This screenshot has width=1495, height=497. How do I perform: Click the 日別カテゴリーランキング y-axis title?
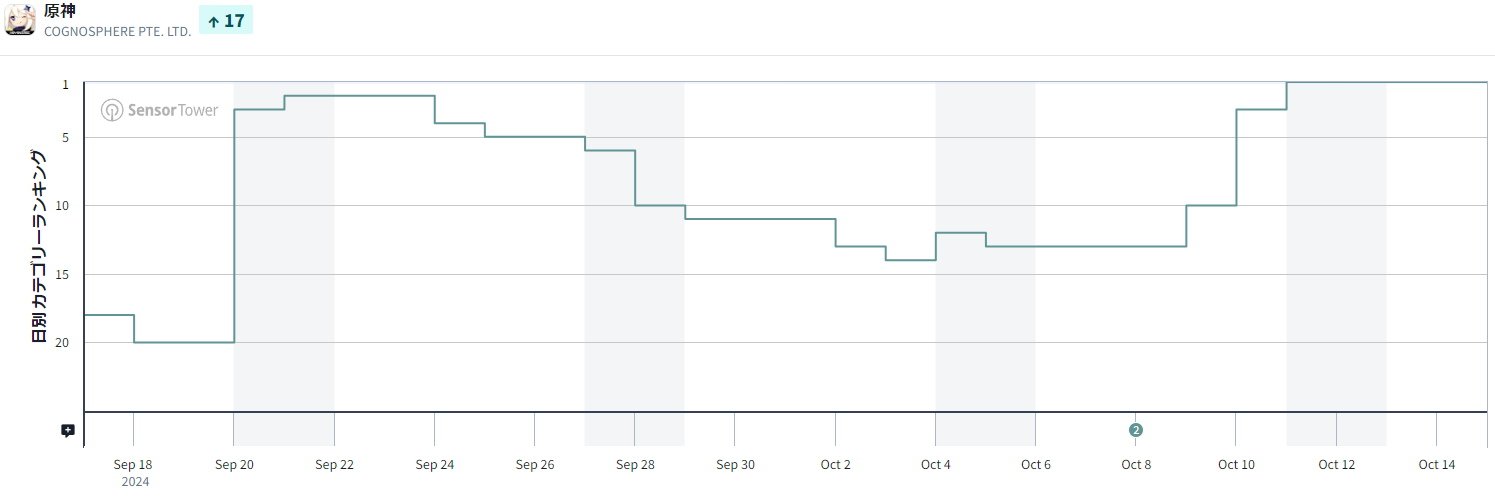coord(39,246)
